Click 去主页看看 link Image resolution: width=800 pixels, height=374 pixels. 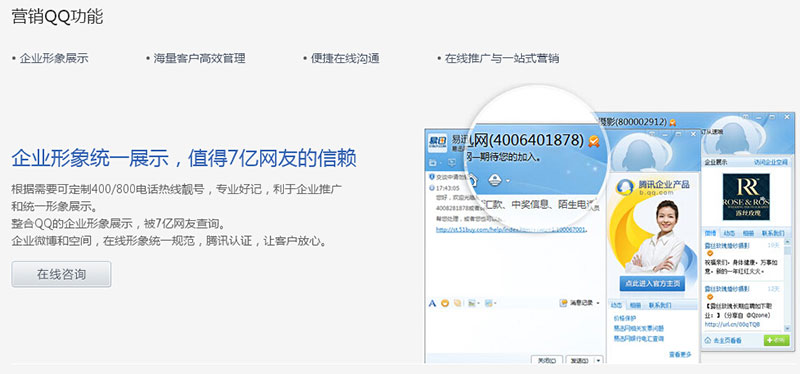tap(728, 340)
